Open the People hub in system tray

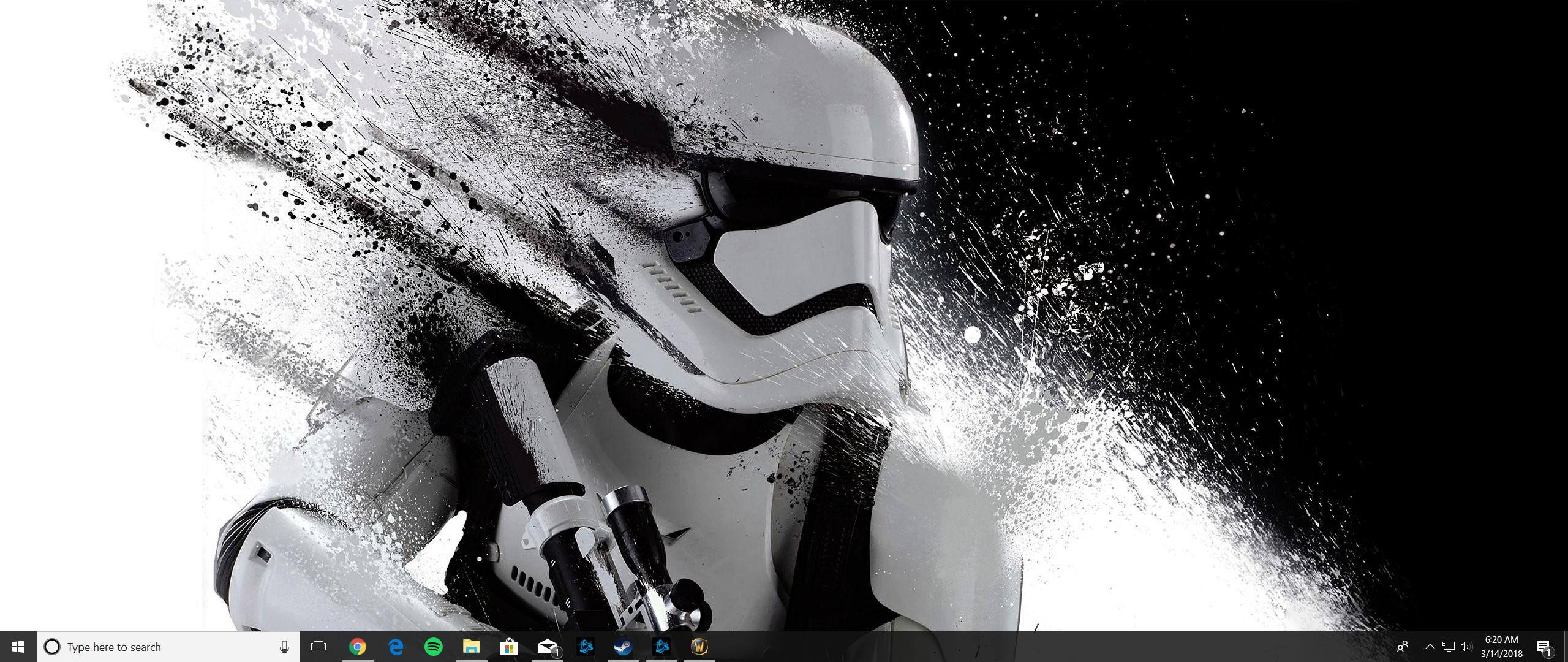coord(1403,647)
